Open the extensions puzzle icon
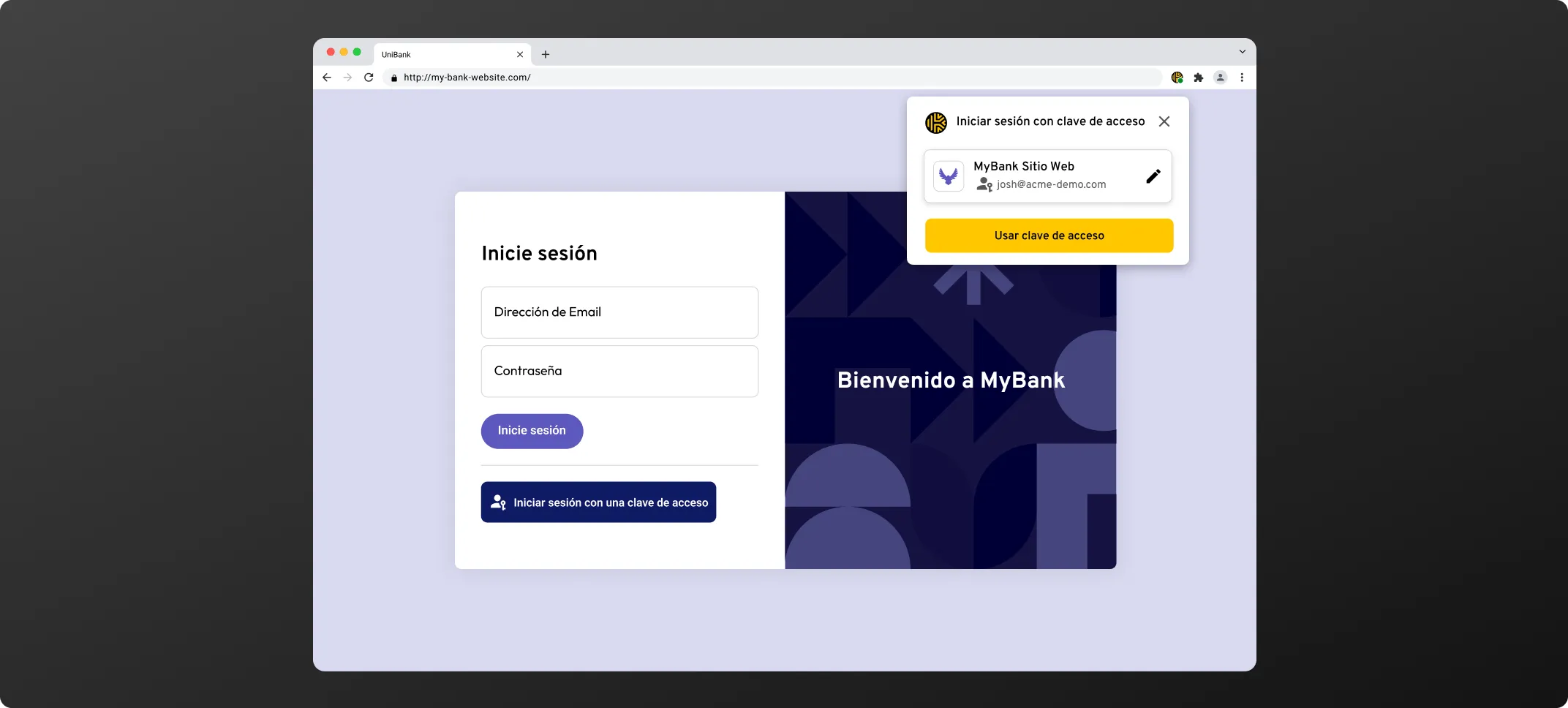 click(x=1199, y=78)
